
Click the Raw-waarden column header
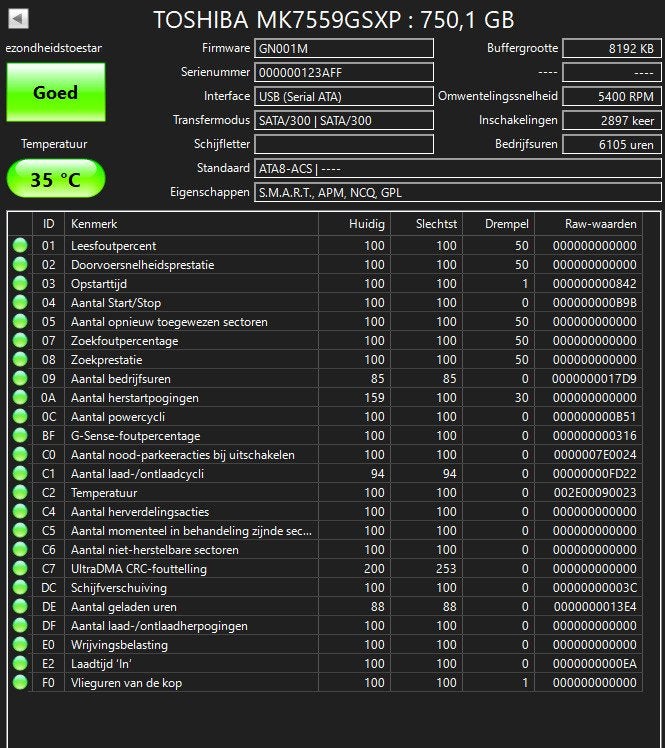(x=588, y=224)
